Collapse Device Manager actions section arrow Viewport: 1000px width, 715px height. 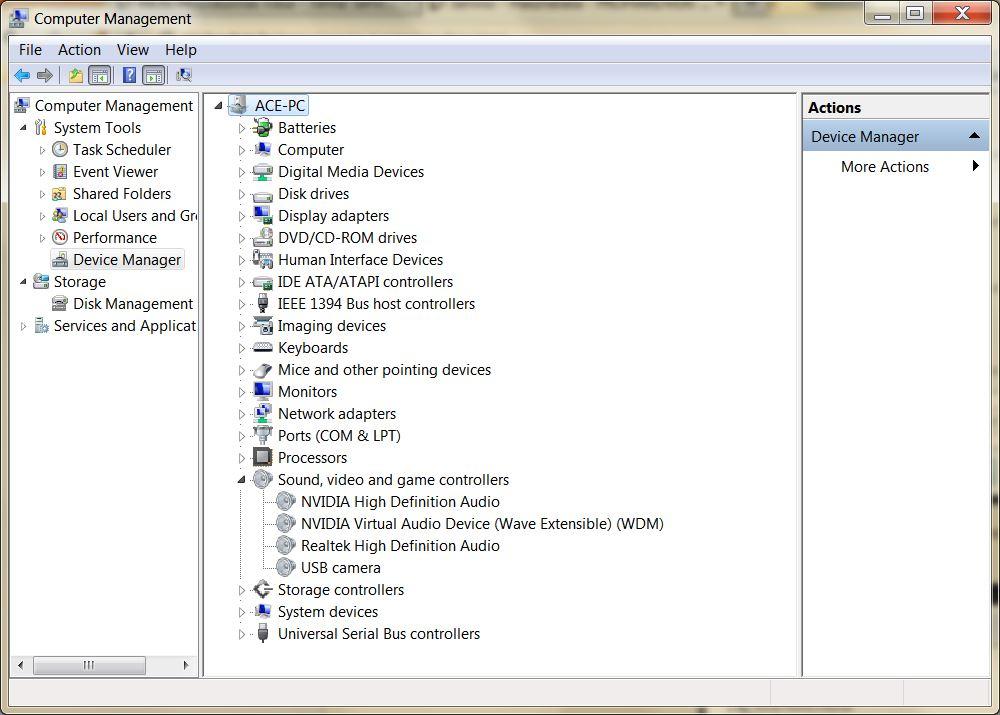[x=974, y=135]
